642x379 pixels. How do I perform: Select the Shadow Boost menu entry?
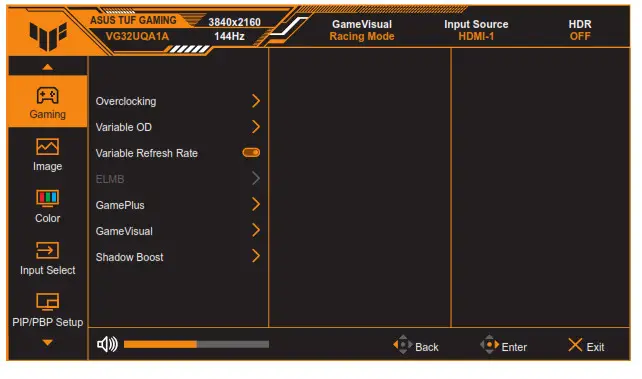point(129,257)
